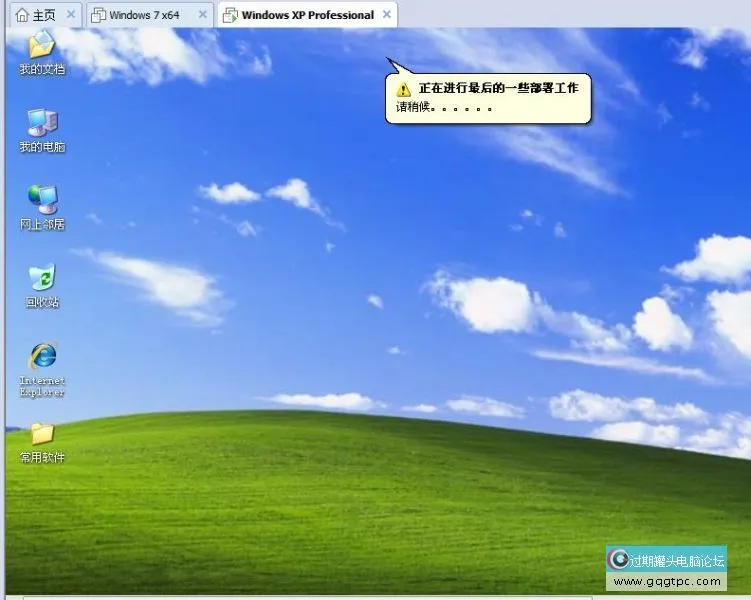Launch Internet Explorer from the desktop
Screen dimensions: 751x600
point(42,355)
